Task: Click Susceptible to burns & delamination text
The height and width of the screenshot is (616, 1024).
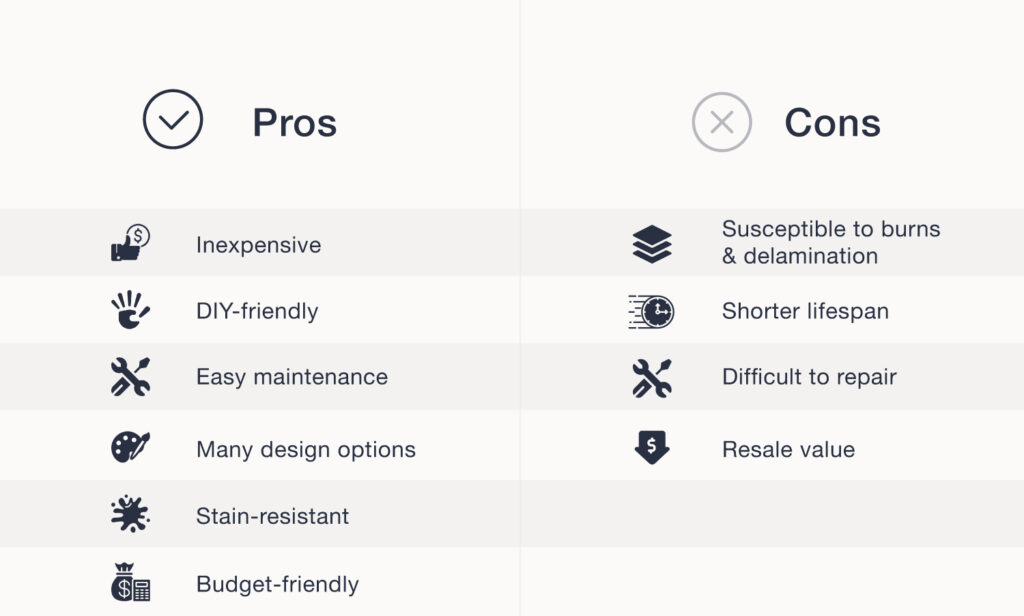Action: tap(830, 242)
